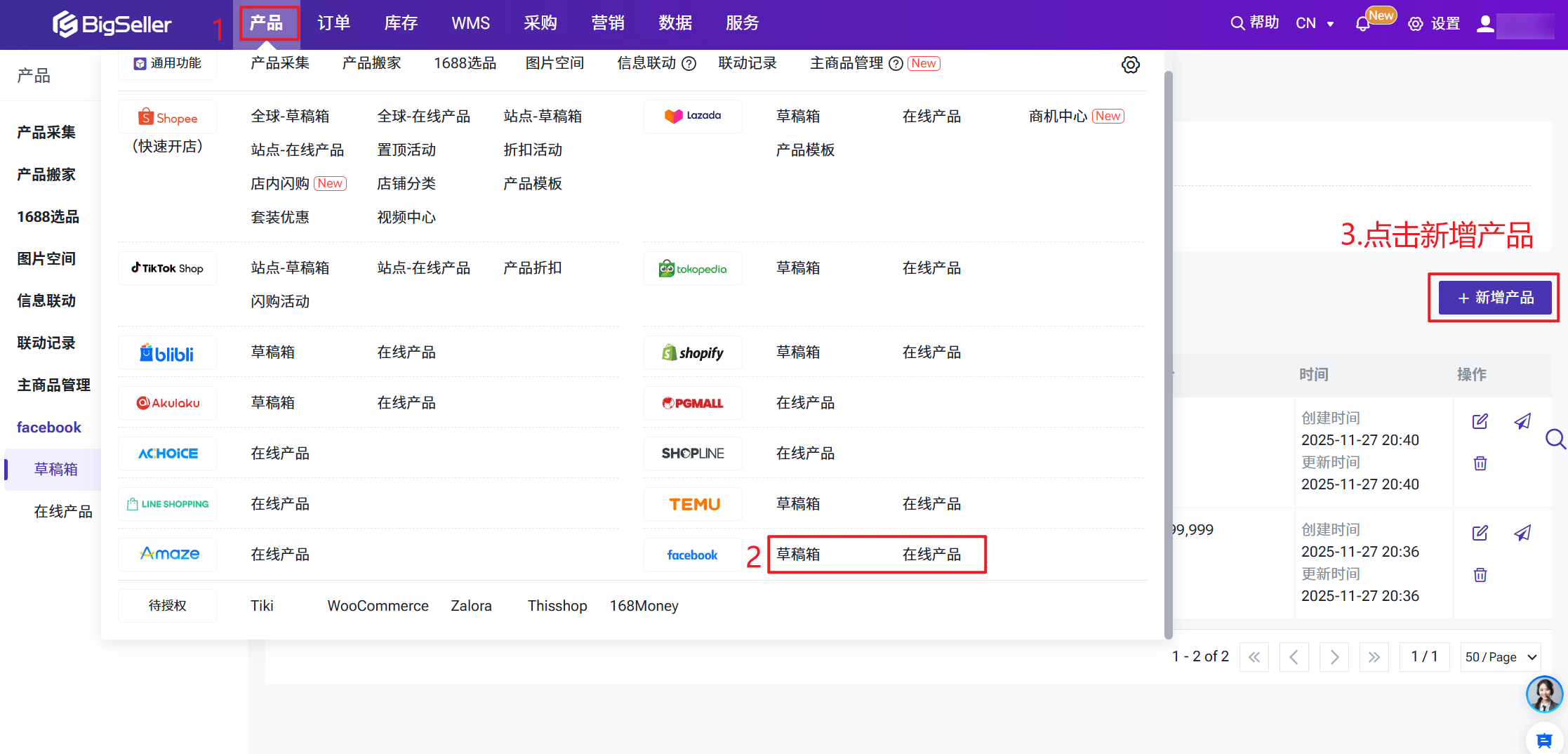Click the search magnifier at right edge
1568x754 pixels.
point(1555,439)
